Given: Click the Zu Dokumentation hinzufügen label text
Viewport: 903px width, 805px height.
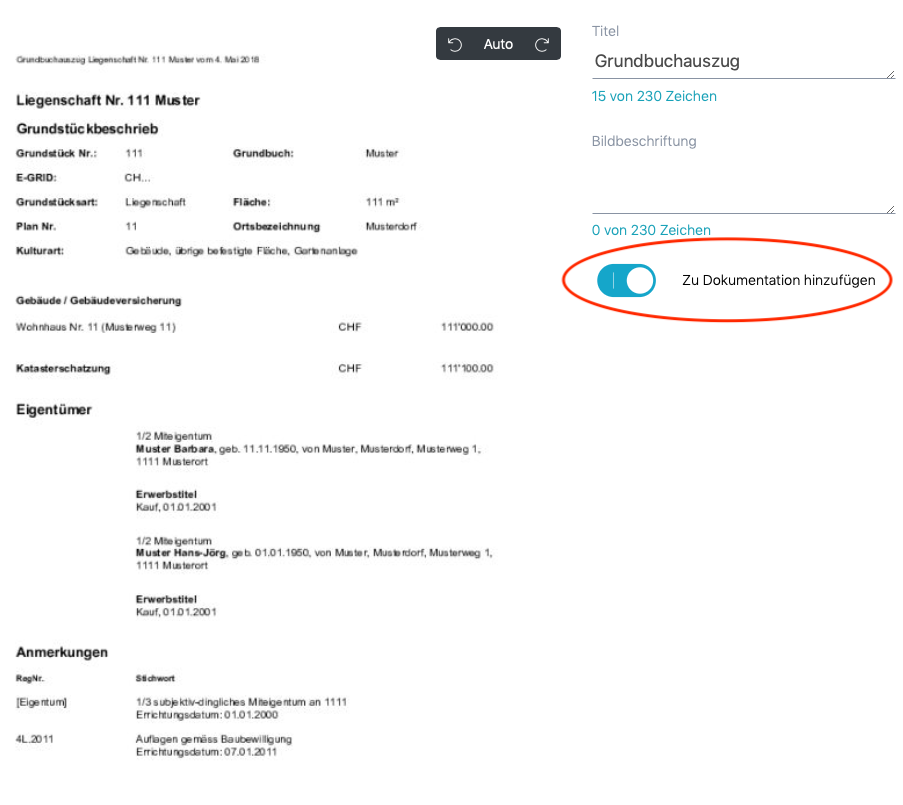Looking at the screenshot, I should 778,281.
